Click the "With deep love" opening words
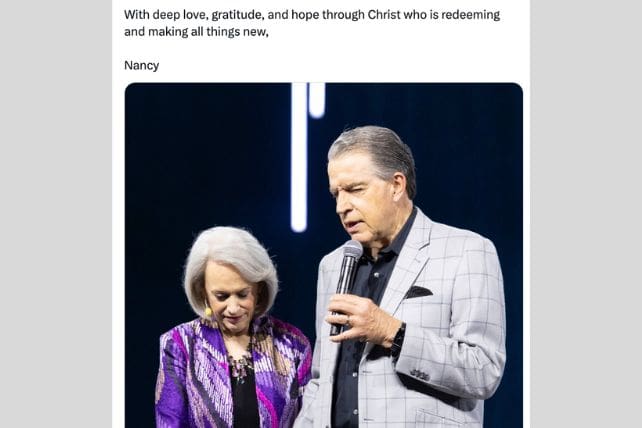This screenshot has height=428, width=642. 166,15
